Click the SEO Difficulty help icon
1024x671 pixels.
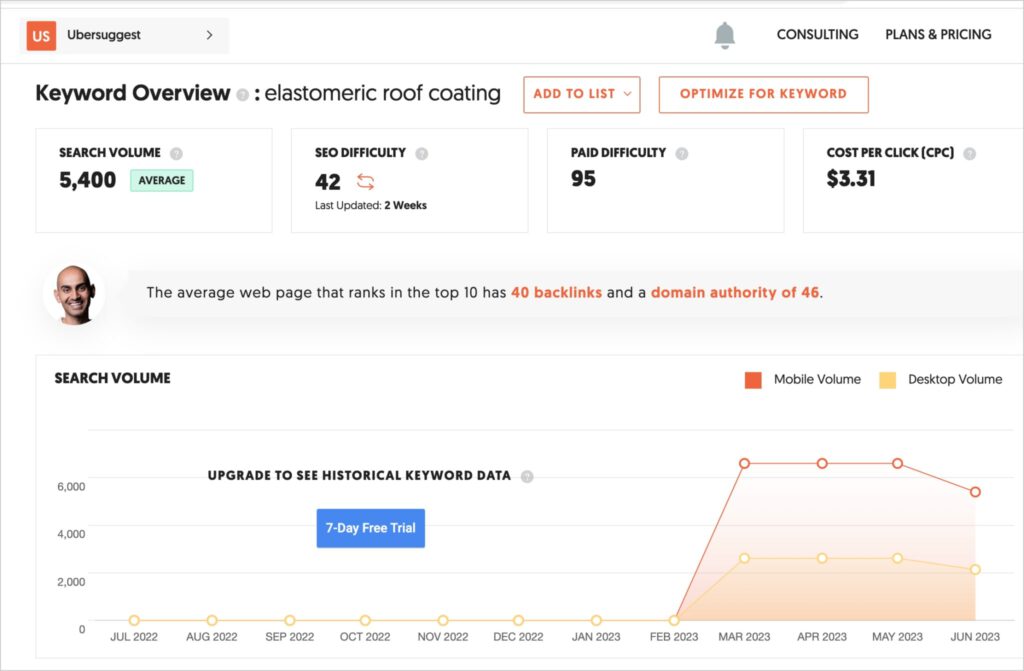pyautogui.click(x=421, y=152)
